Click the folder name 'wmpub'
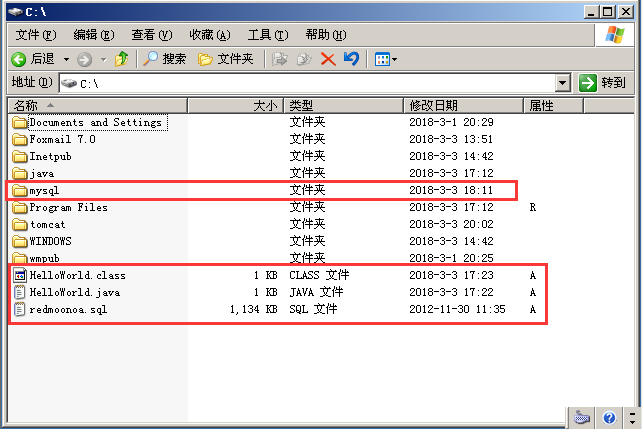The height and width of the screenshot is (429, 643). click(44, 258)
